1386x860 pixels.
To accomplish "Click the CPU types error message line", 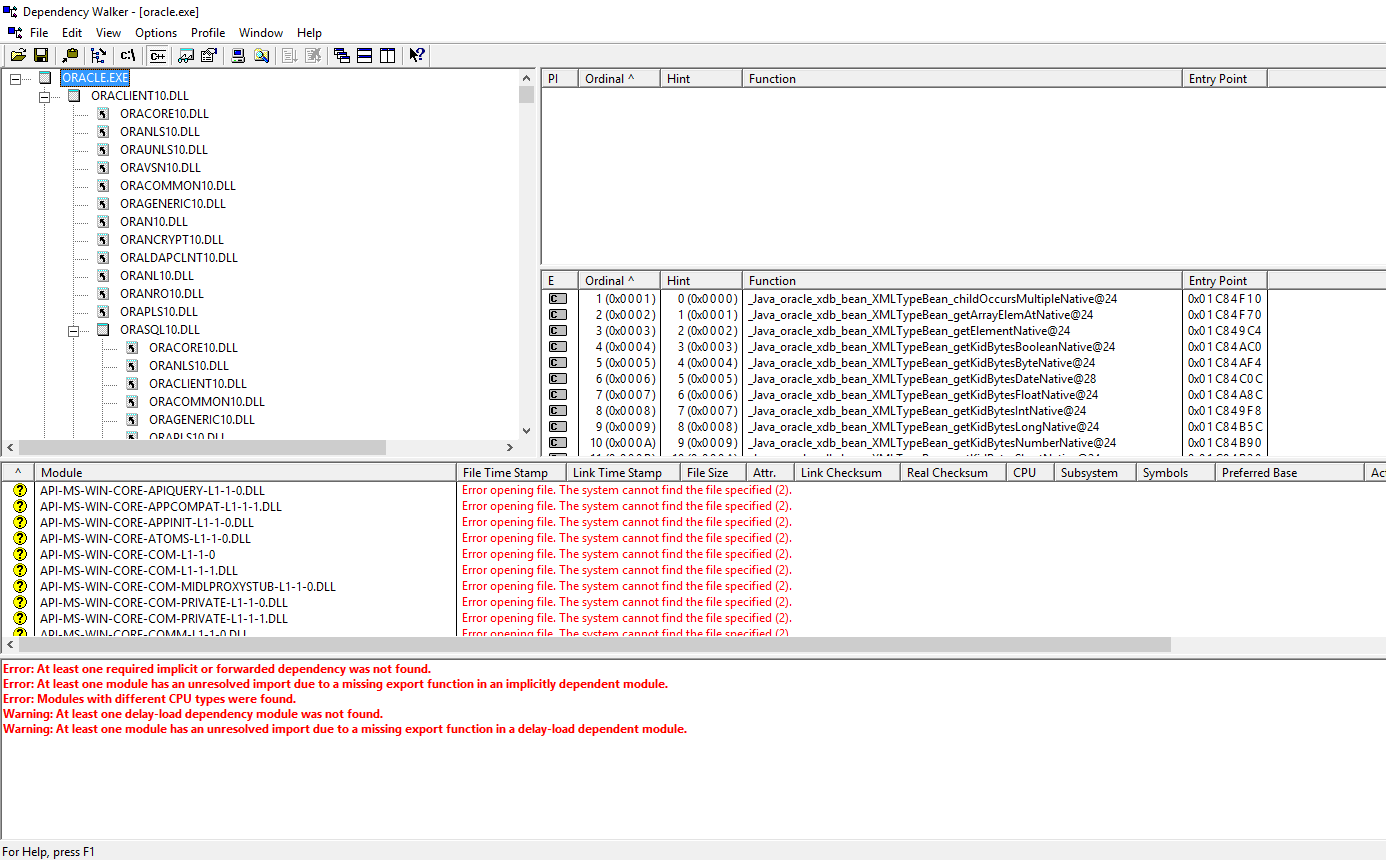I will pyautogui.click(x=150, y=699).
